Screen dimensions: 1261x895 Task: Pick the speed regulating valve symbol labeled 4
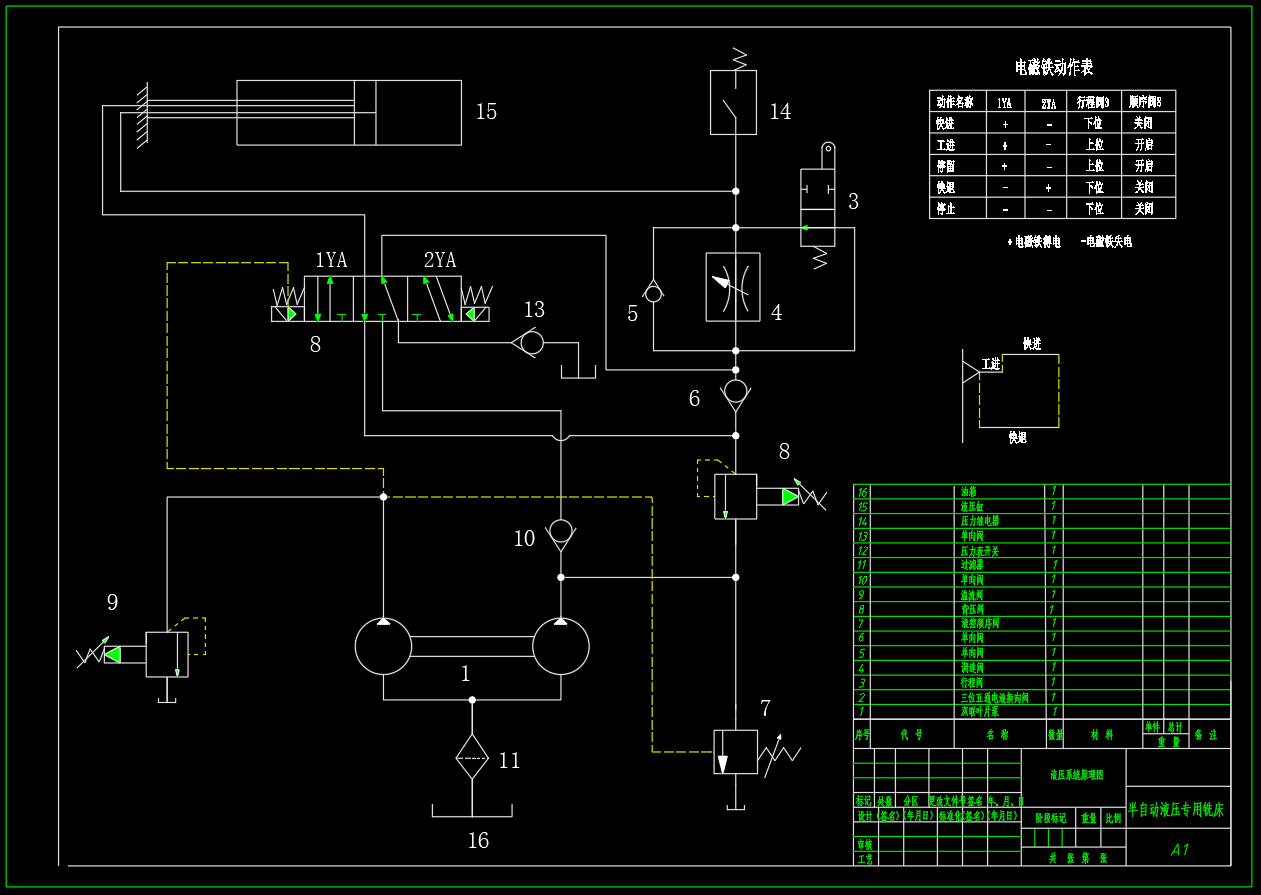[733, 287]
